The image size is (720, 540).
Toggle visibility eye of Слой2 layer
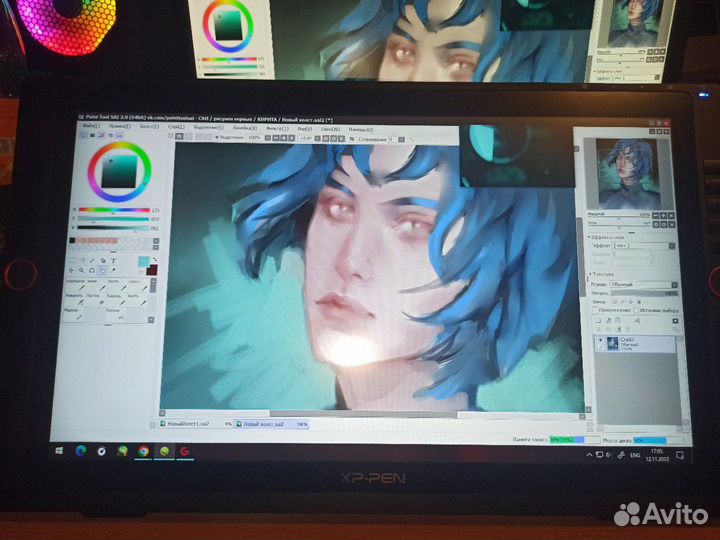tap(600, 340)
